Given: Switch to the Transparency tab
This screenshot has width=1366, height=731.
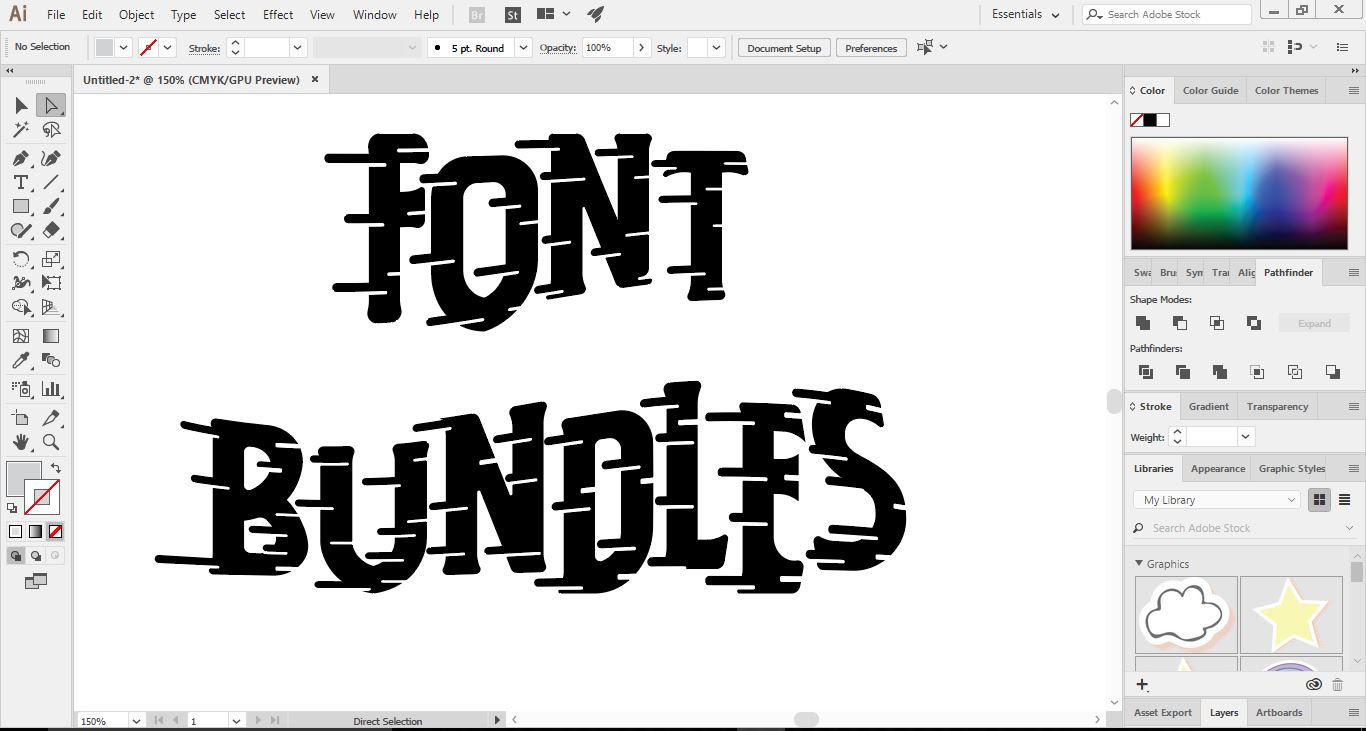Looking at the screenshot, I should tap(1277, 406).
